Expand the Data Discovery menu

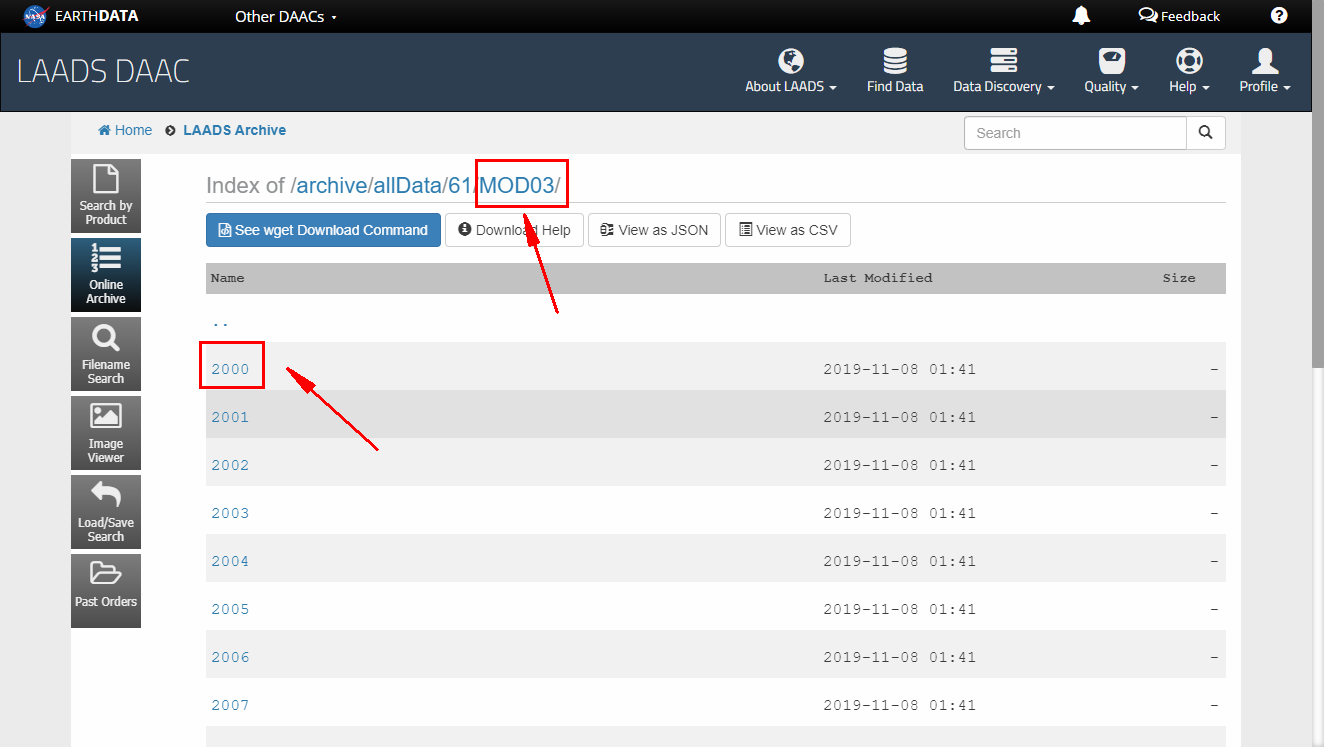click(1004, 72)
